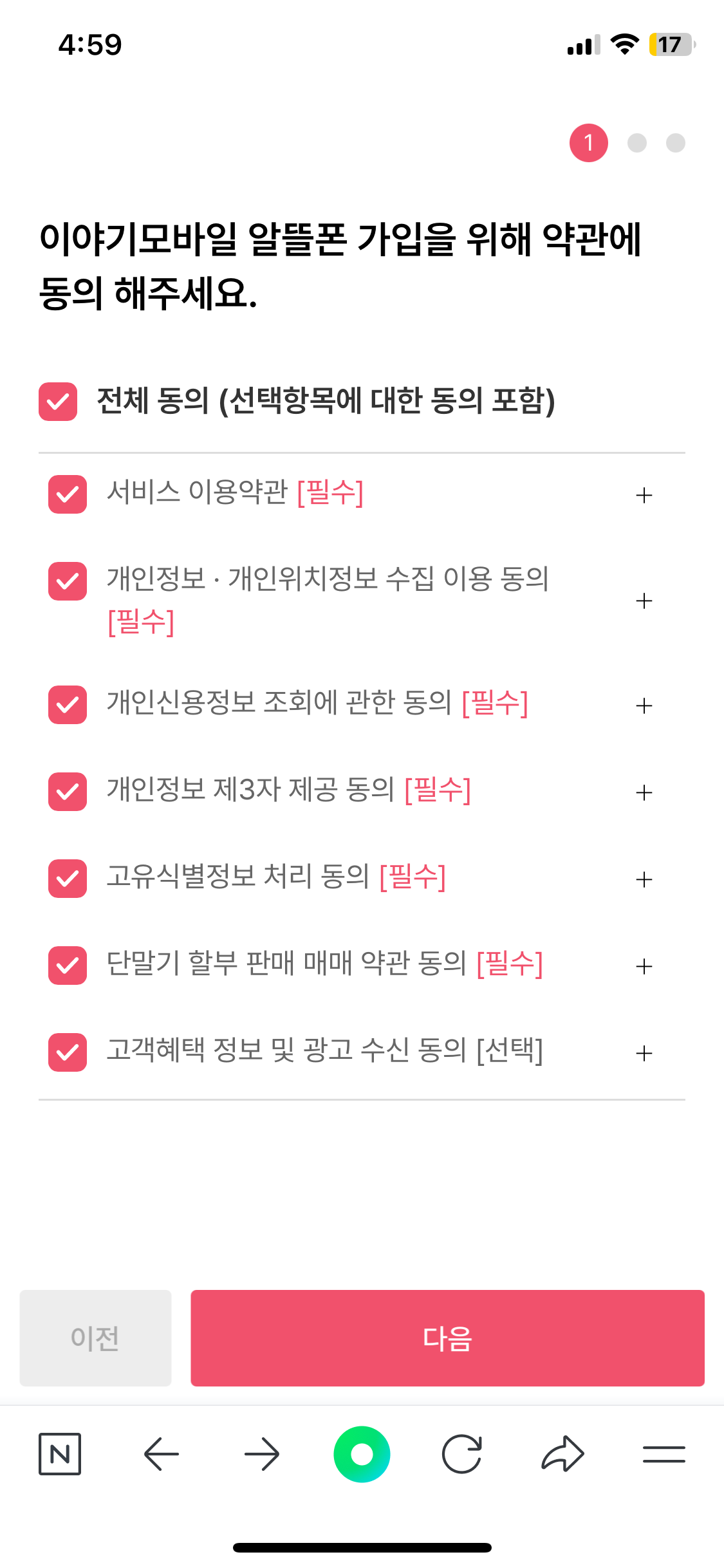Open the browser hamburger menu icon

coord(664,1454)
